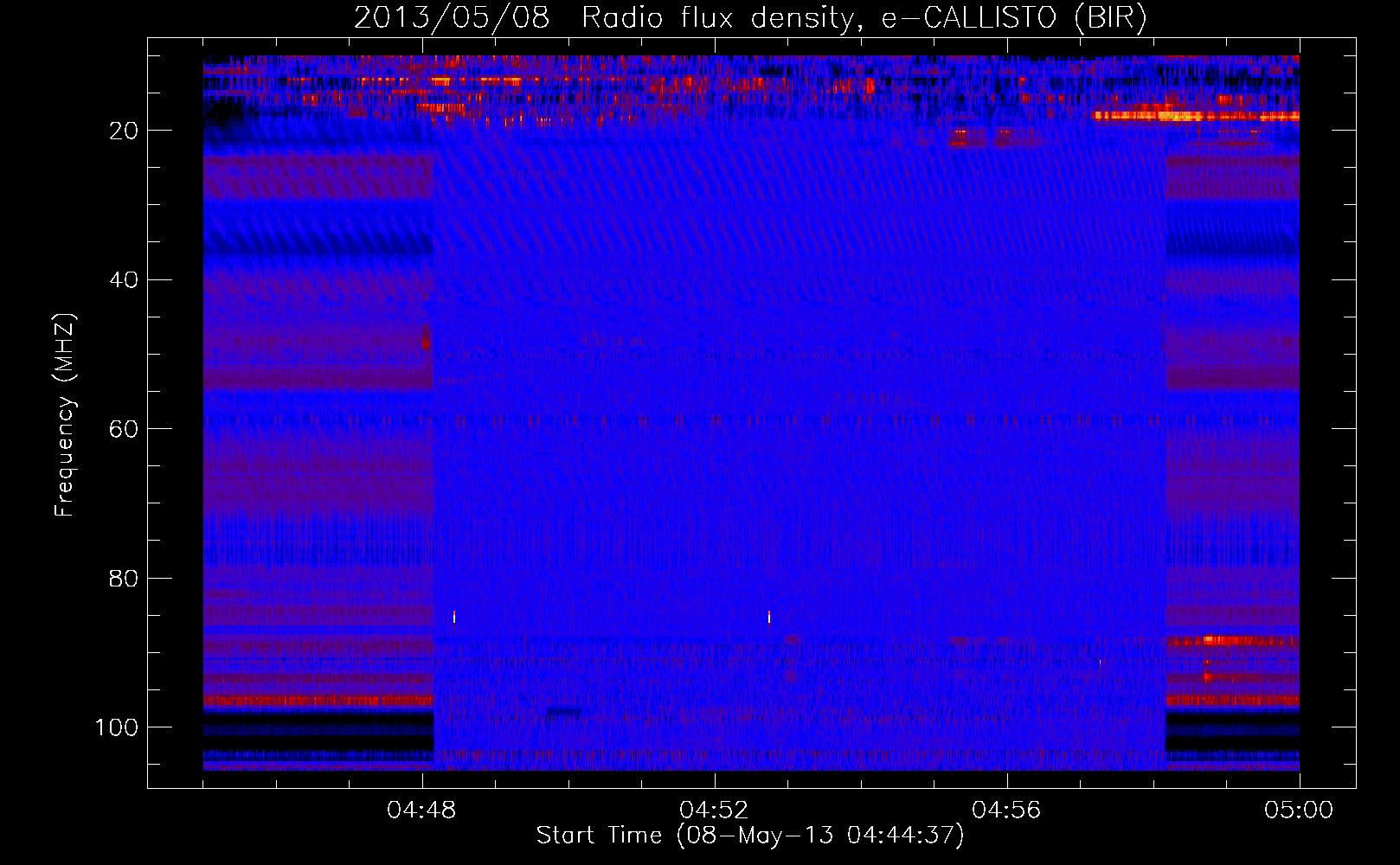Click the 100 frequency tick label
The height and width of the screenshot is (865, 1400).
[x=117, y=727]
